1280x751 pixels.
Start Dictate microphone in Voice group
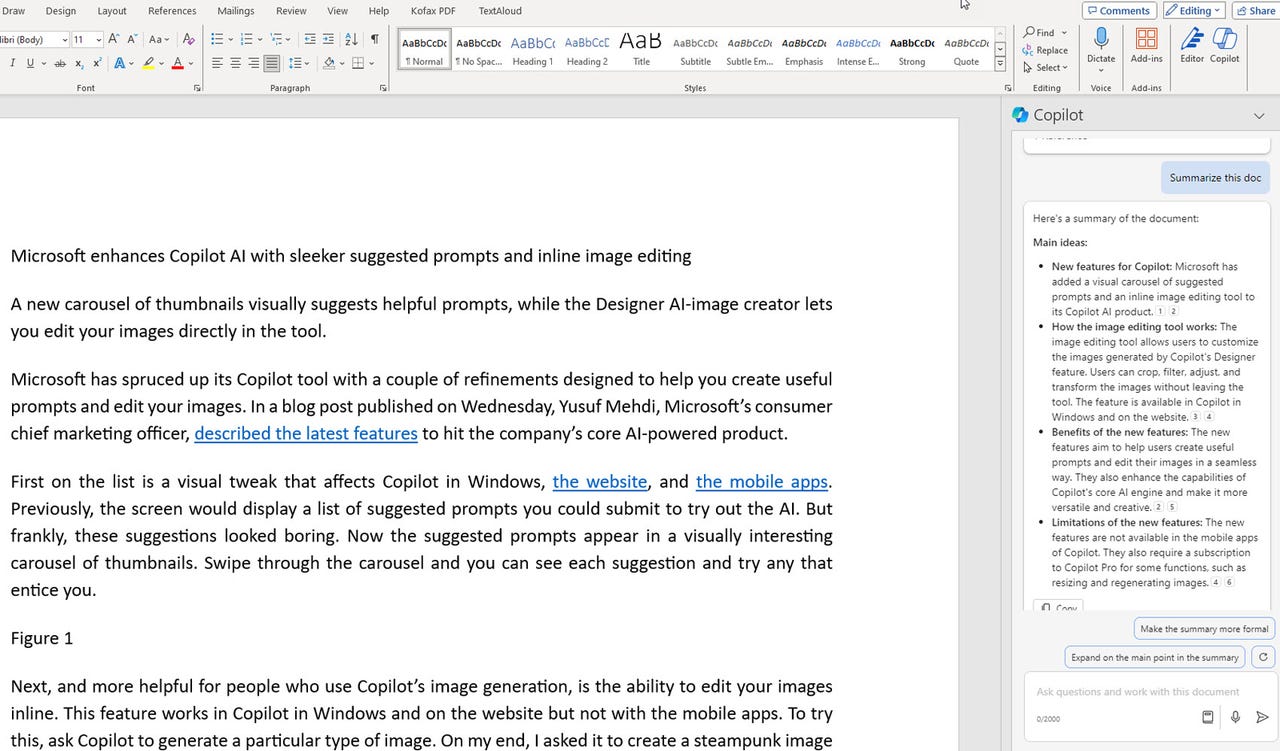pyautogui.click(x=1101, y=45)
